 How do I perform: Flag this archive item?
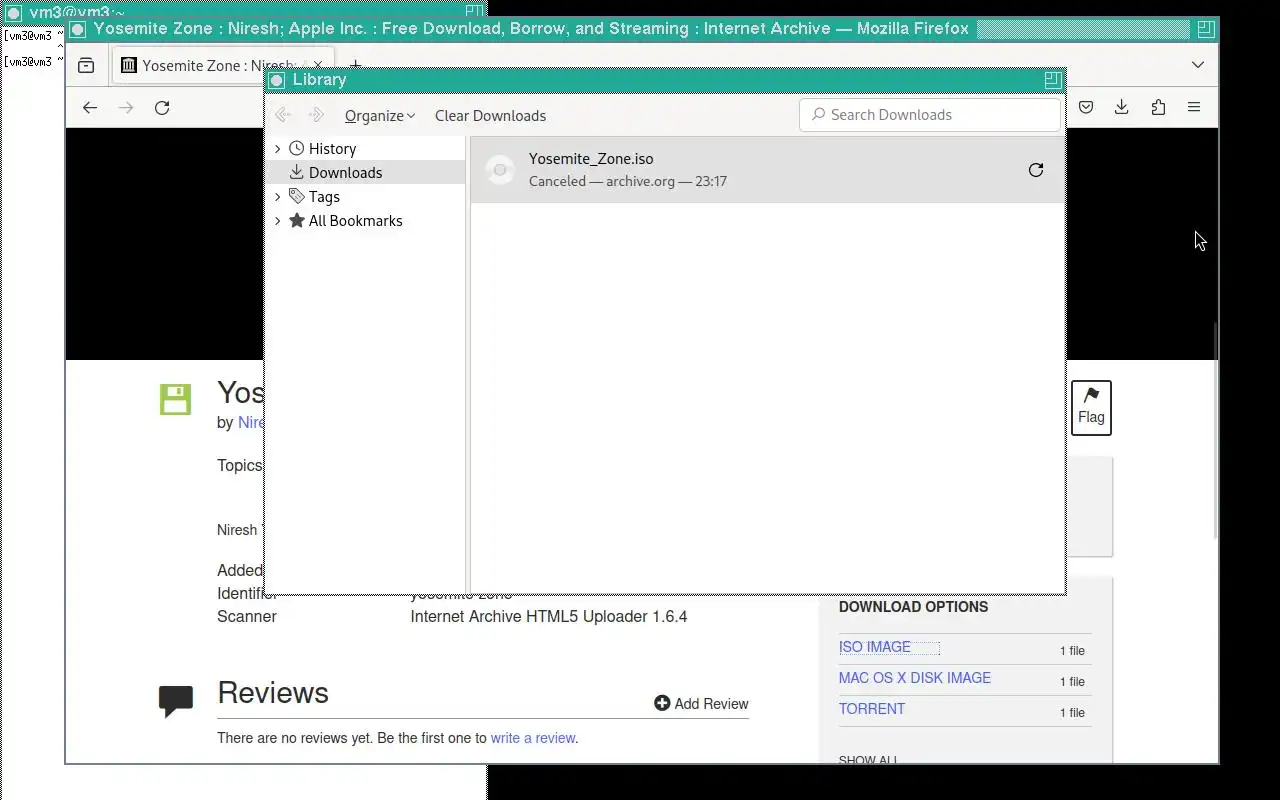(x=1091, y=408)
